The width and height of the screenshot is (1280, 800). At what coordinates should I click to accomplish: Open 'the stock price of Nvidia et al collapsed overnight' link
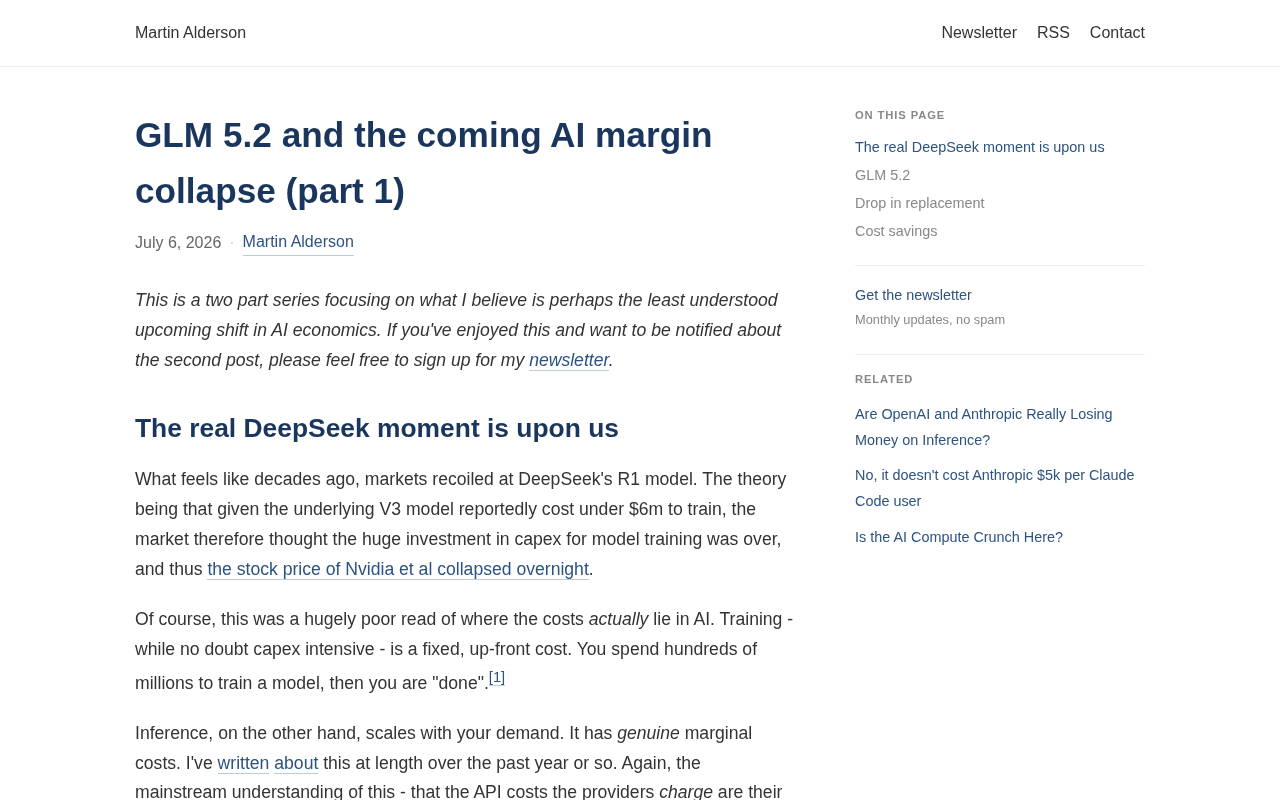(398, 569)
